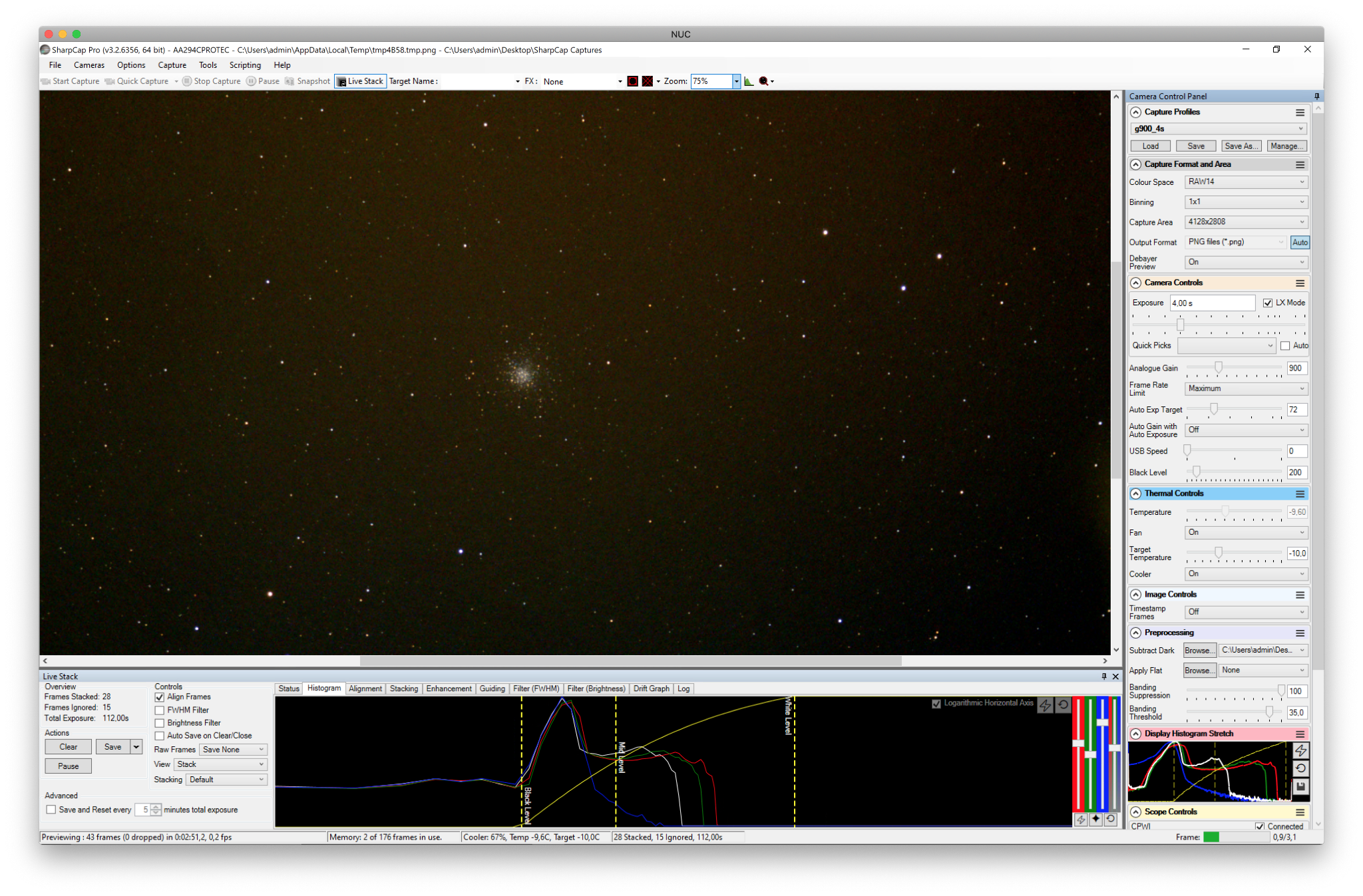This screenshot has width=1363, height=896.
Task: Toggle the Logarithmic Horizontal Axis checkbox
Action: tap(936, 704)
